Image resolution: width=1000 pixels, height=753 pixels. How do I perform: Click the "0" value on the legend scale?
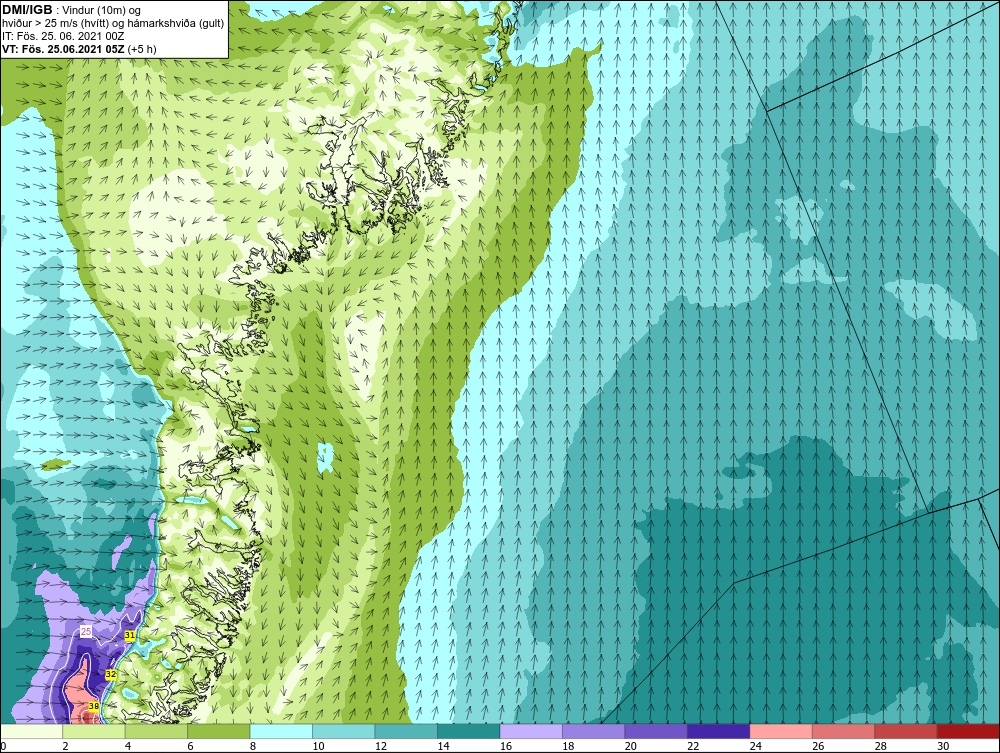[3, 746]
